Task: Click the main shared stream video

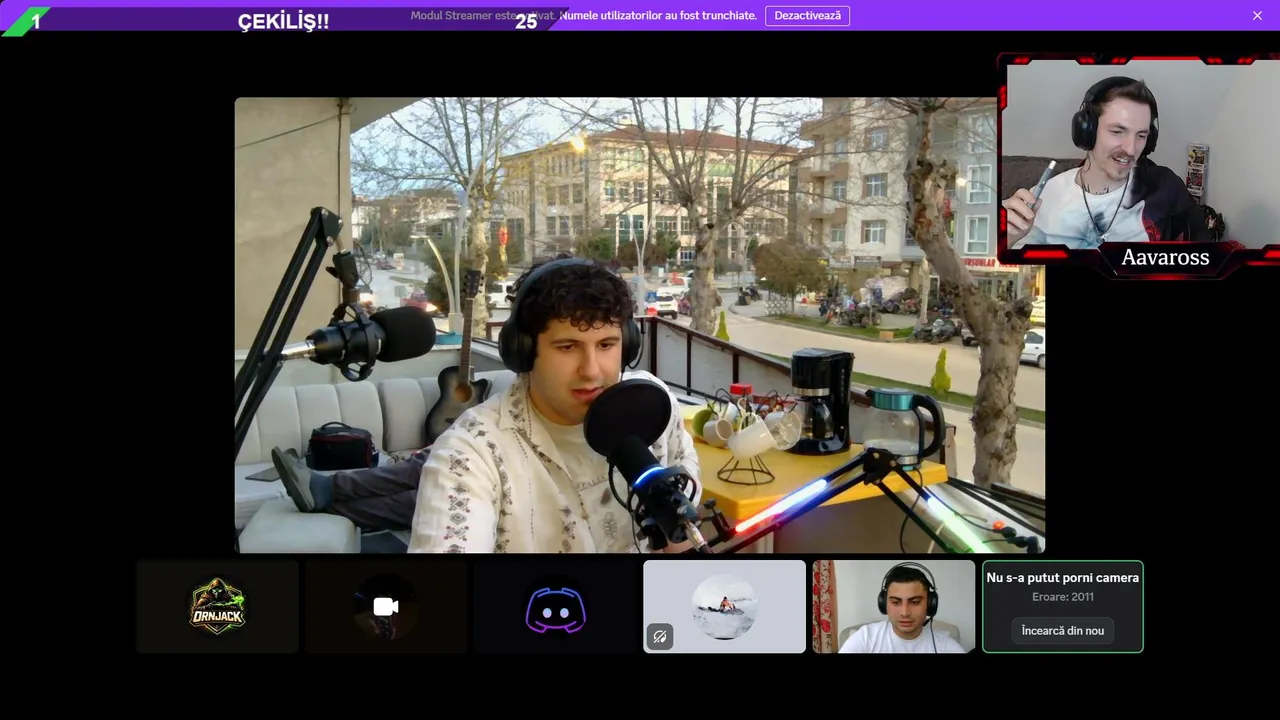Action: [640, 325]
